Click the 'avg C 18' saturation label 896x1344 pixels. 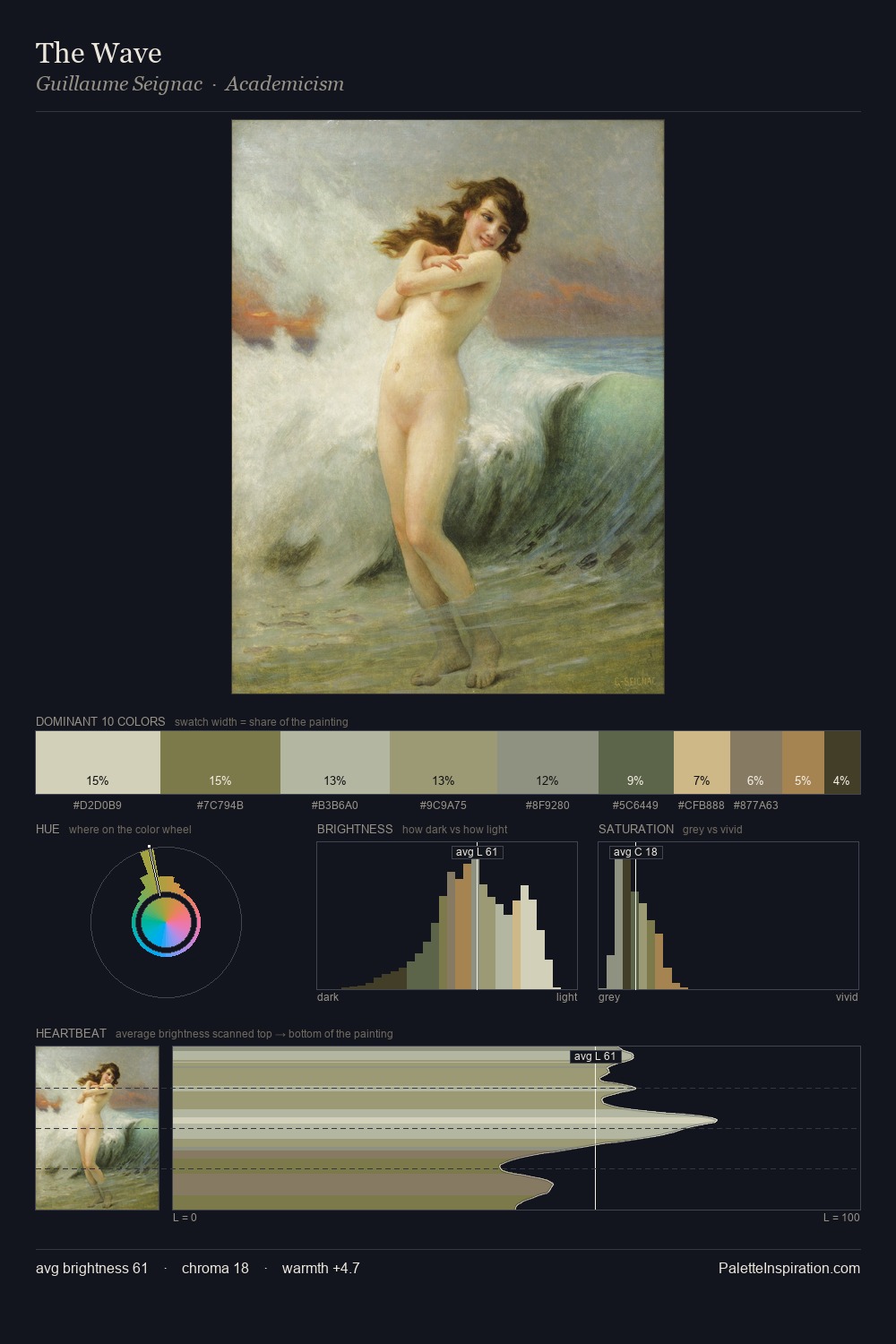point(635,852)
